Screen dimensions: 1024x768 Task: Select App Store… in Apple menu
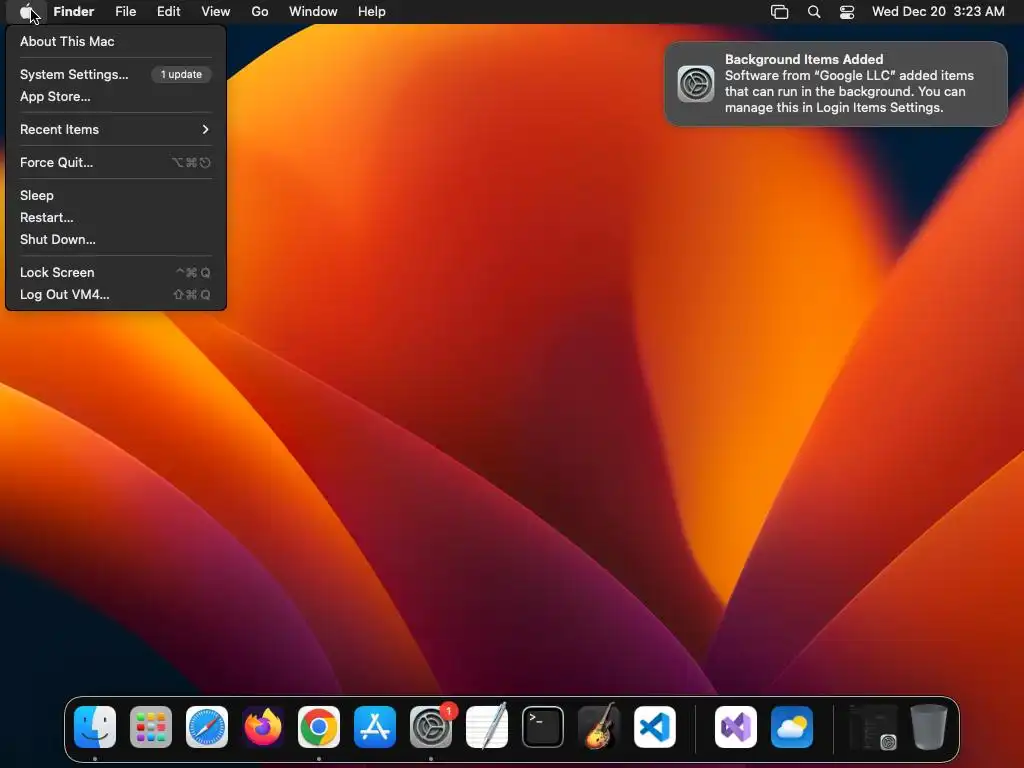116,97
